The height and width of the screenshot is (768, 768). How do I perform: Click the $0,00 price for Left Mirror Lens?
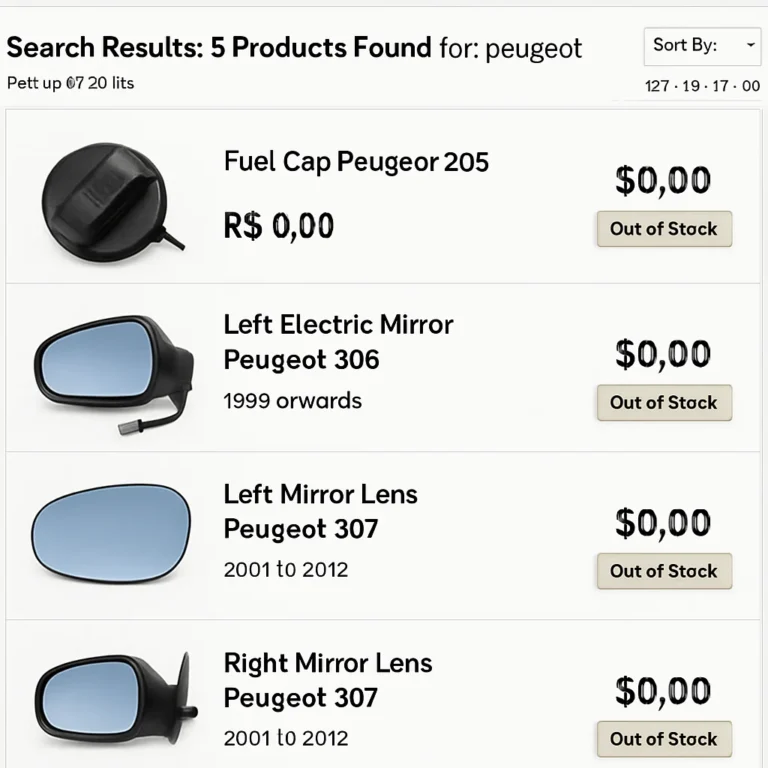coord(663,523)
